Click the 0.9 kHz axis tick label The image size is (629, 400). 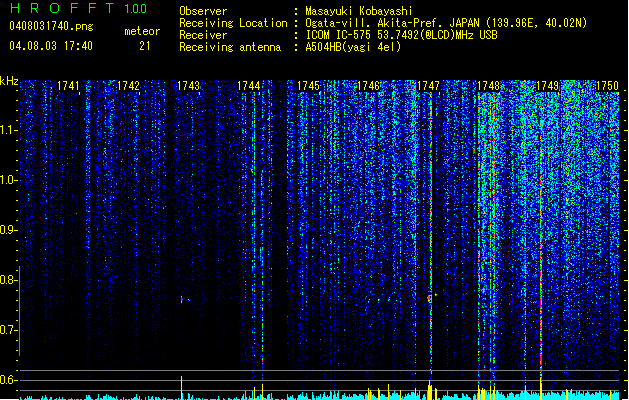click(x=8, y=230)
